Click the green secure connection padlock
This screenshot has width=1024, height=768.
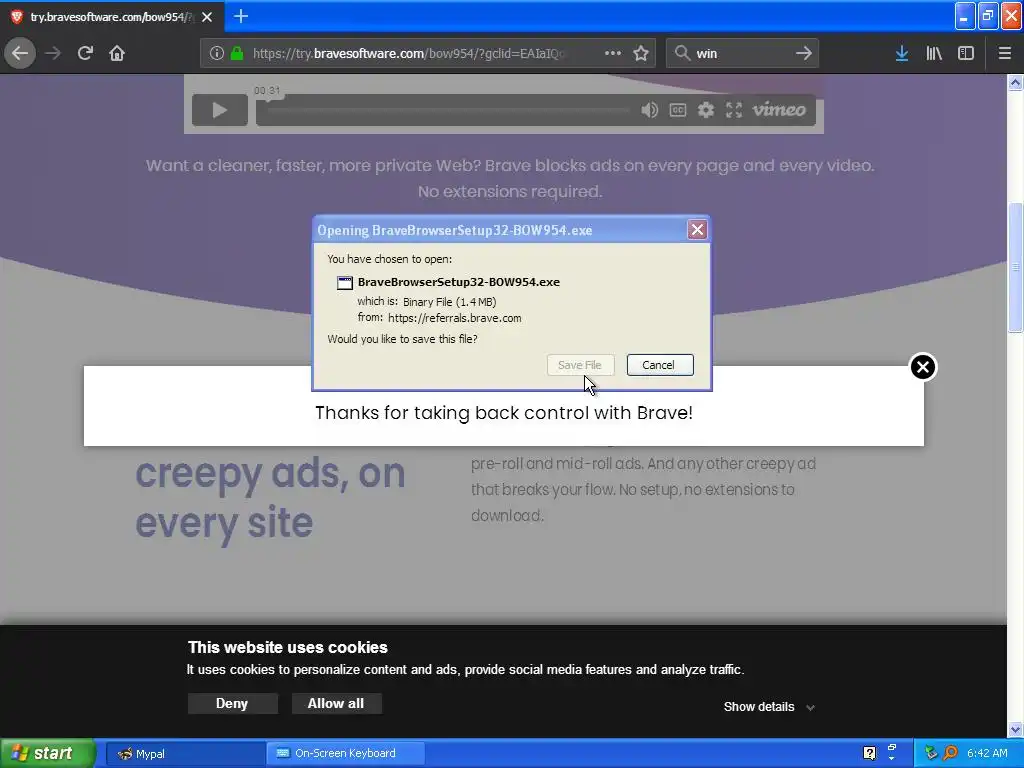click(237, 53)
